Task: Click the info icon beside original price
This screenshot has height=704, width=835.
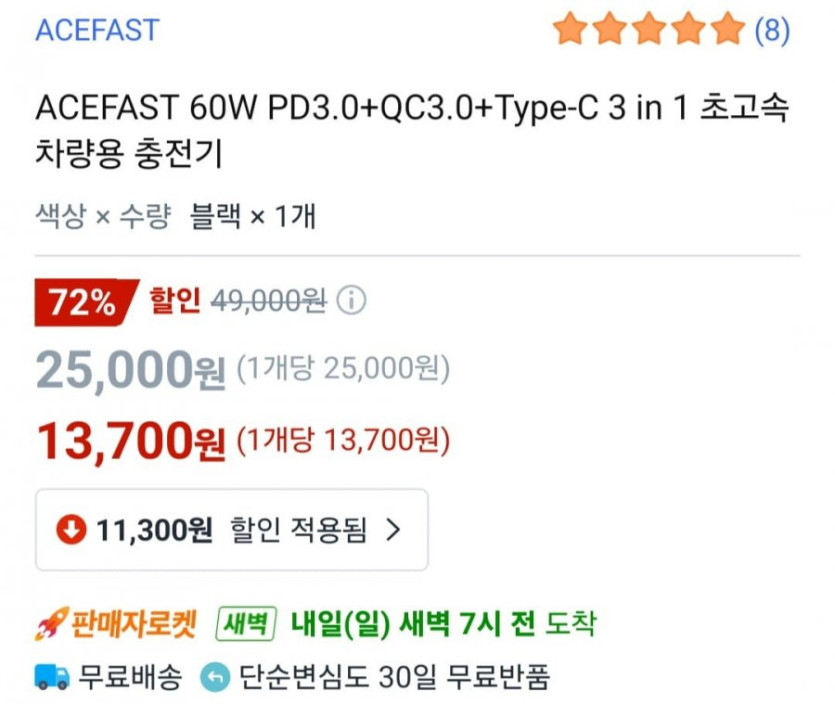Action: pos(351,300)
